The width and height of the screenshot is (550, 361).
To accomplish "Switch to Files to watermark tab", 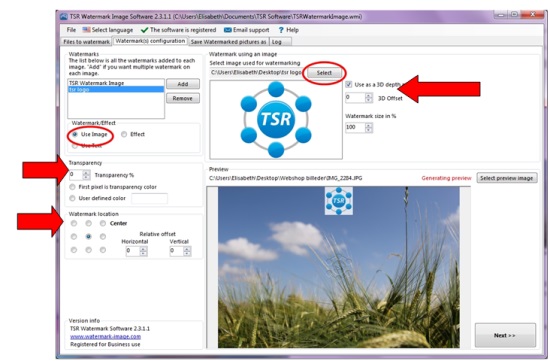I will point(86,42).
